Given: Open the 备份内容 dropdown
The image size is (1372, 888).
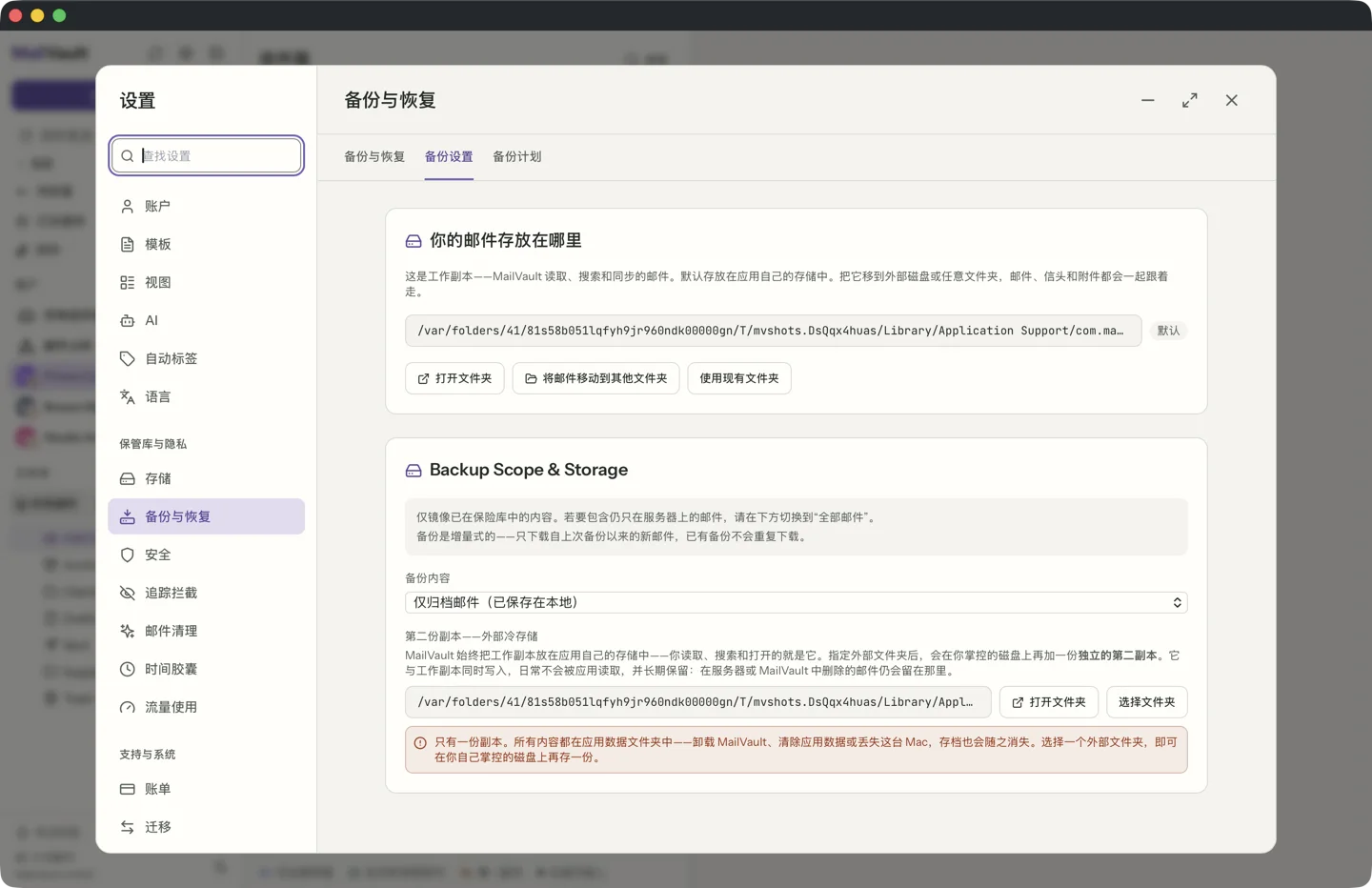Looking at the screenshot, I should pos(797,602).
